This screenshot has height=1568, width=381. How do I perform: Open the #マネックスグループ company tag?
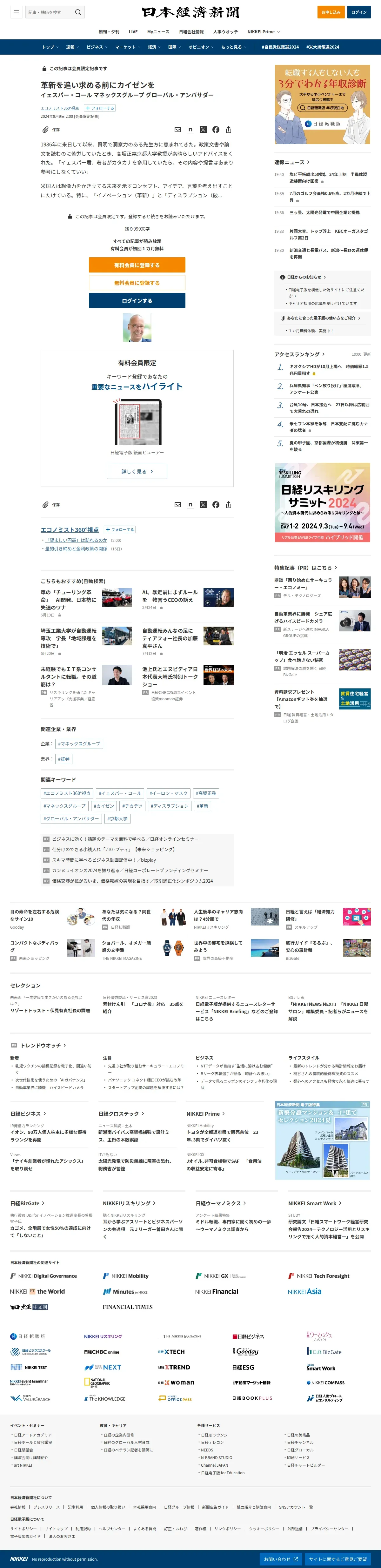click(79, 744)
